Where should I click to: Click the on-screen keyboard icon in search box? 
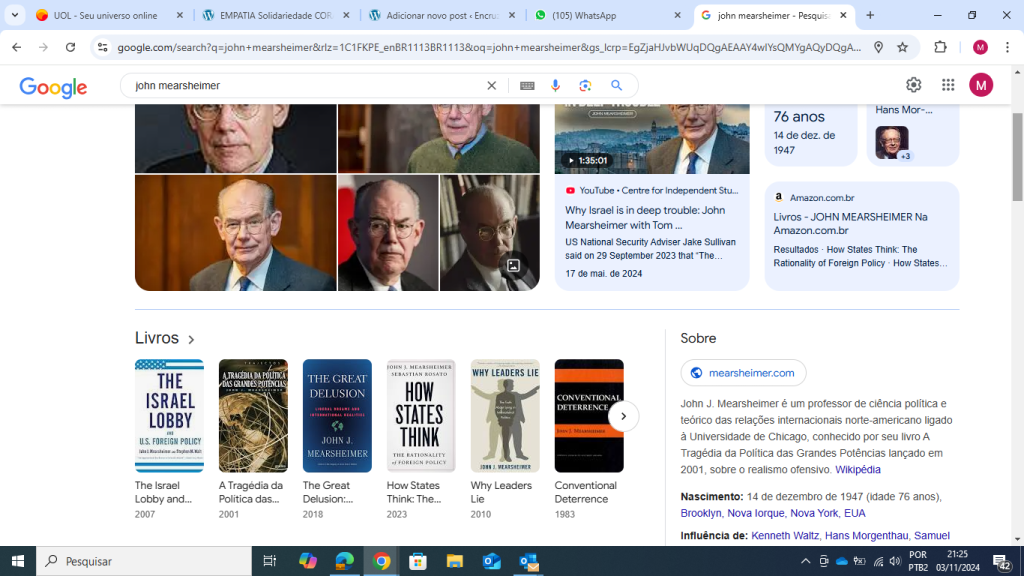point(527,86)
